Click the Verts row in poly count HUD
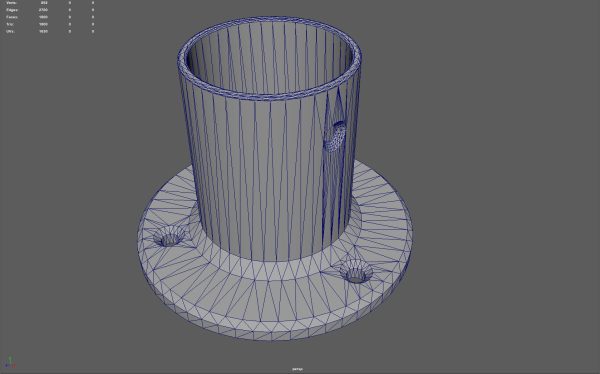 50,3
